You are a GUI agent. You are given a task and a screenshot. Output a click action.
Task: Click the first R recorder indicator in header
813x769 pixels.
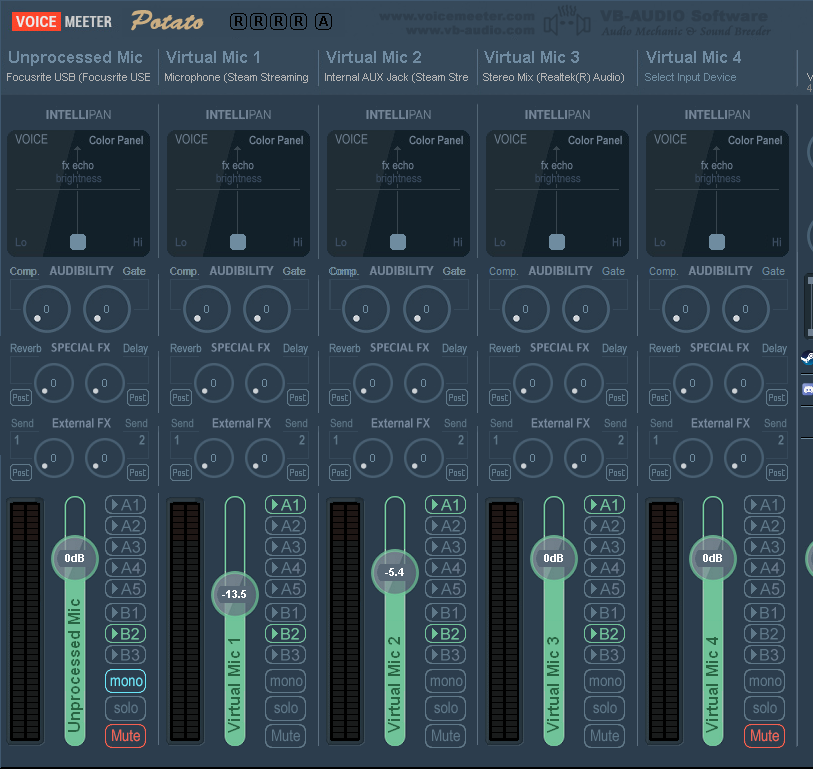coord(238,21)
